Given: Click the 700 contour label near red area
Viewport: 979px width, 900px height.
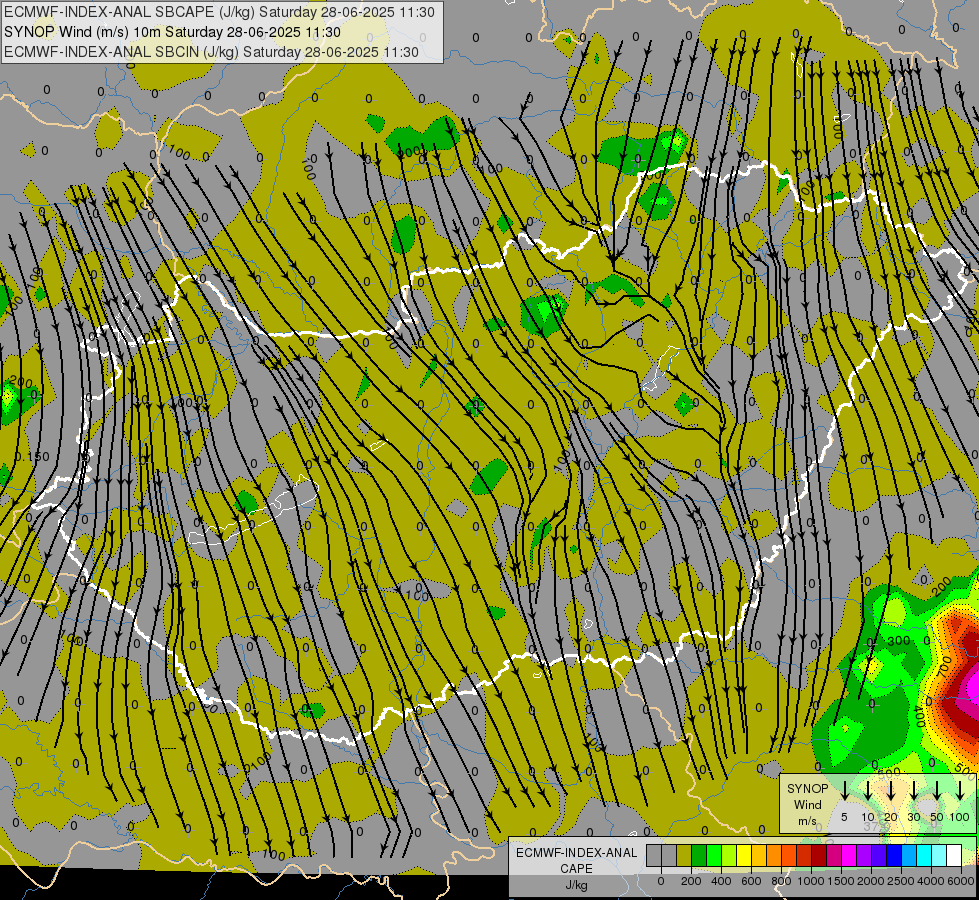Looking at the screenshot, I should click(944, 667).
